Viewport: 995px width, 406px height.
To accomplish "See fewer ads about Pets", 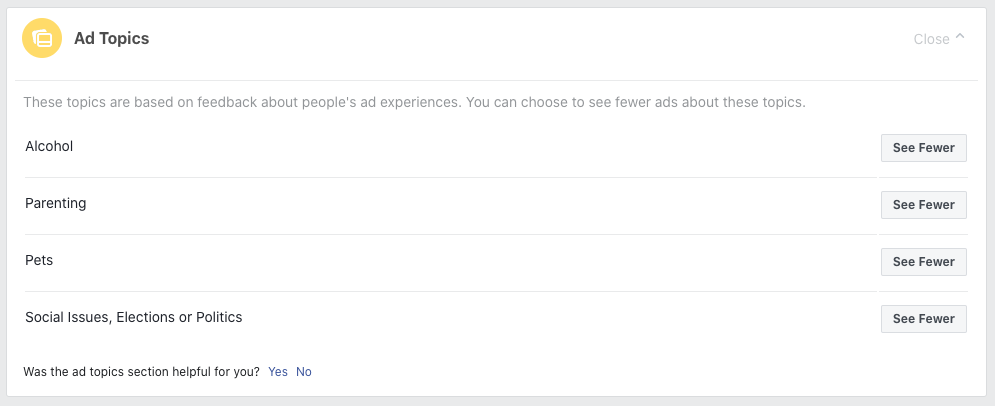I will [x=923, y=262].
